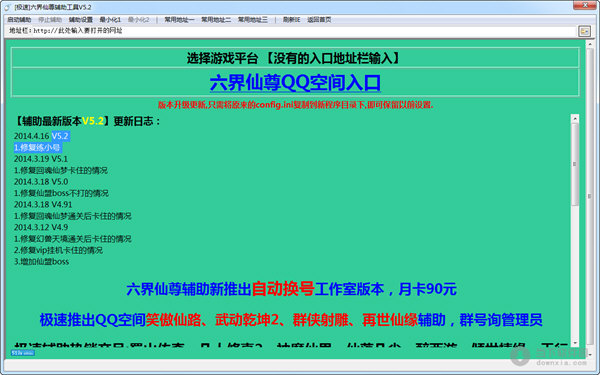Click the line 3.增加仙盟boss
The height and width of the screenshot is (375, 600).
(x=41, y=262)
